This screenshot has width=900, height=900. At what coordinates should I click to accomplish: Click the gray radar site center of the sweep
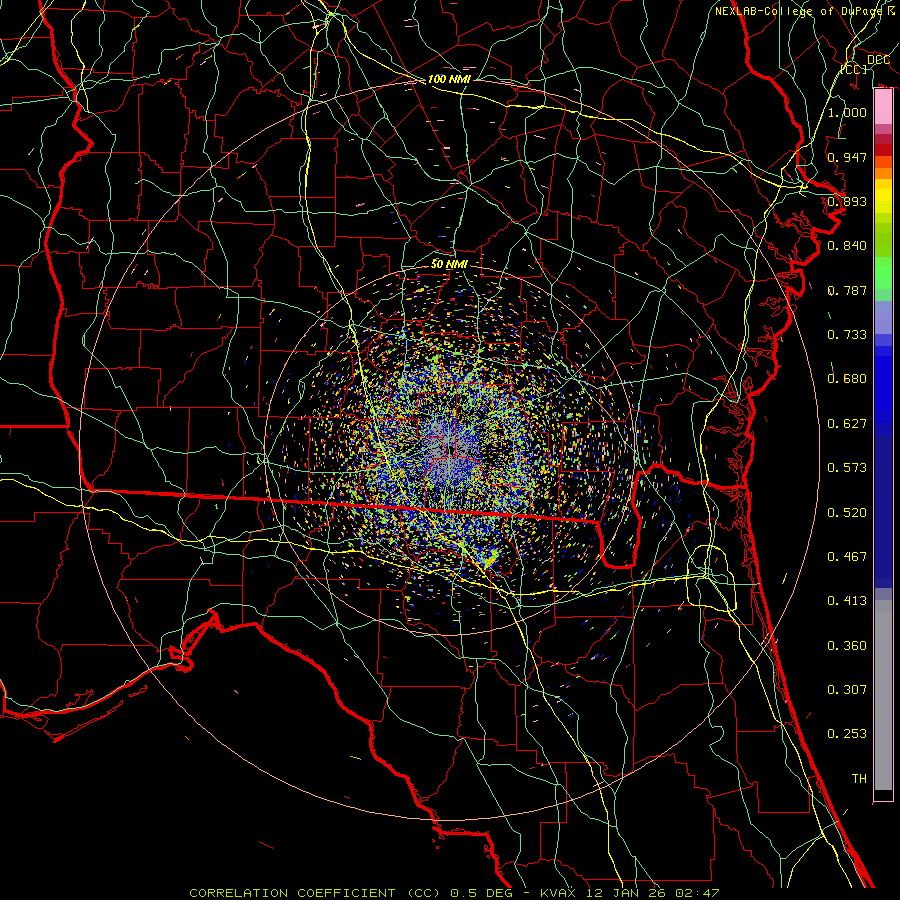pyautogui.click(x=449, y=447)
